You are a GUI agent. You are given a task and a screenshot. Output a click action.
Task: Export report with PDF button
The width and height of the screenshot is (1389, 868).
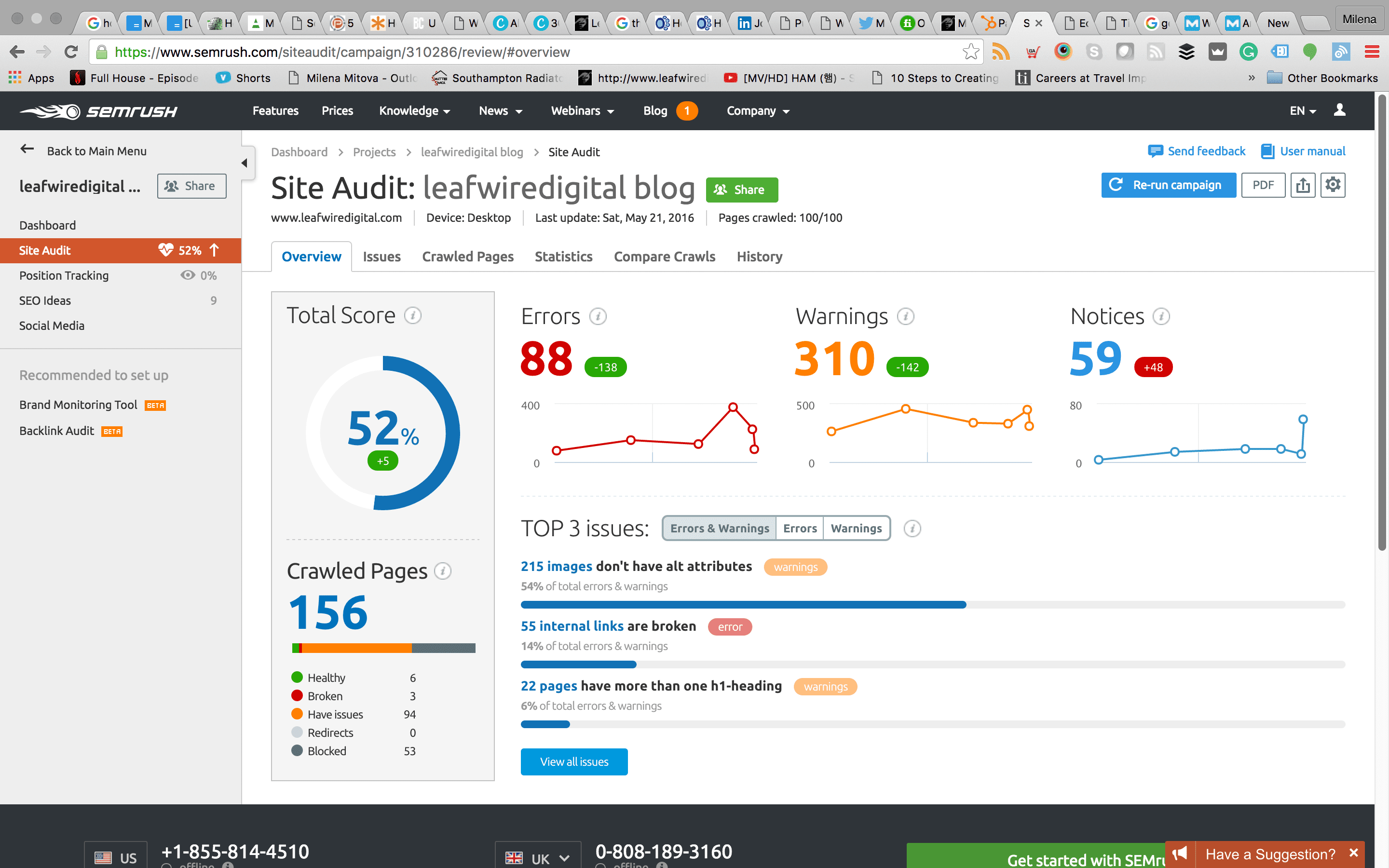pyautogui.click(x=1263, y=185)
